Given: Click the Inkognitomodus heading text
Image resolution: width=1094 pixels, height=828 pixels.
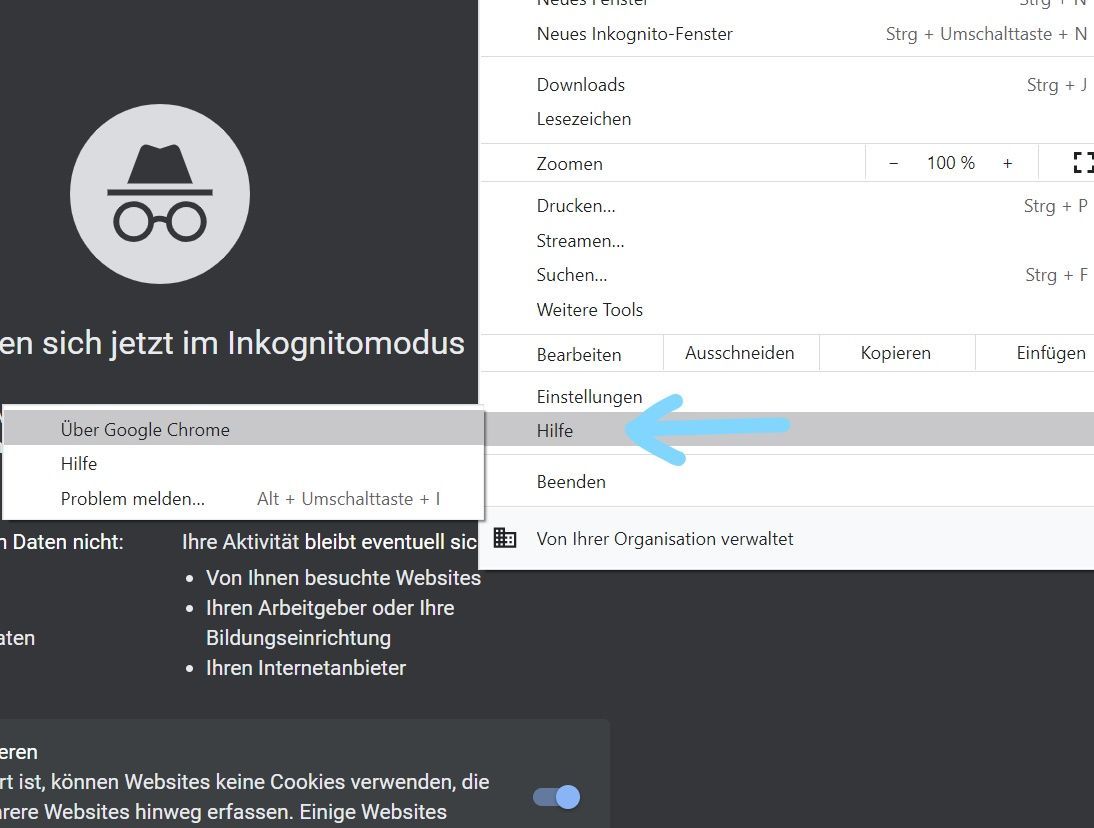Looking at the screenshot, I should [232, 343].
